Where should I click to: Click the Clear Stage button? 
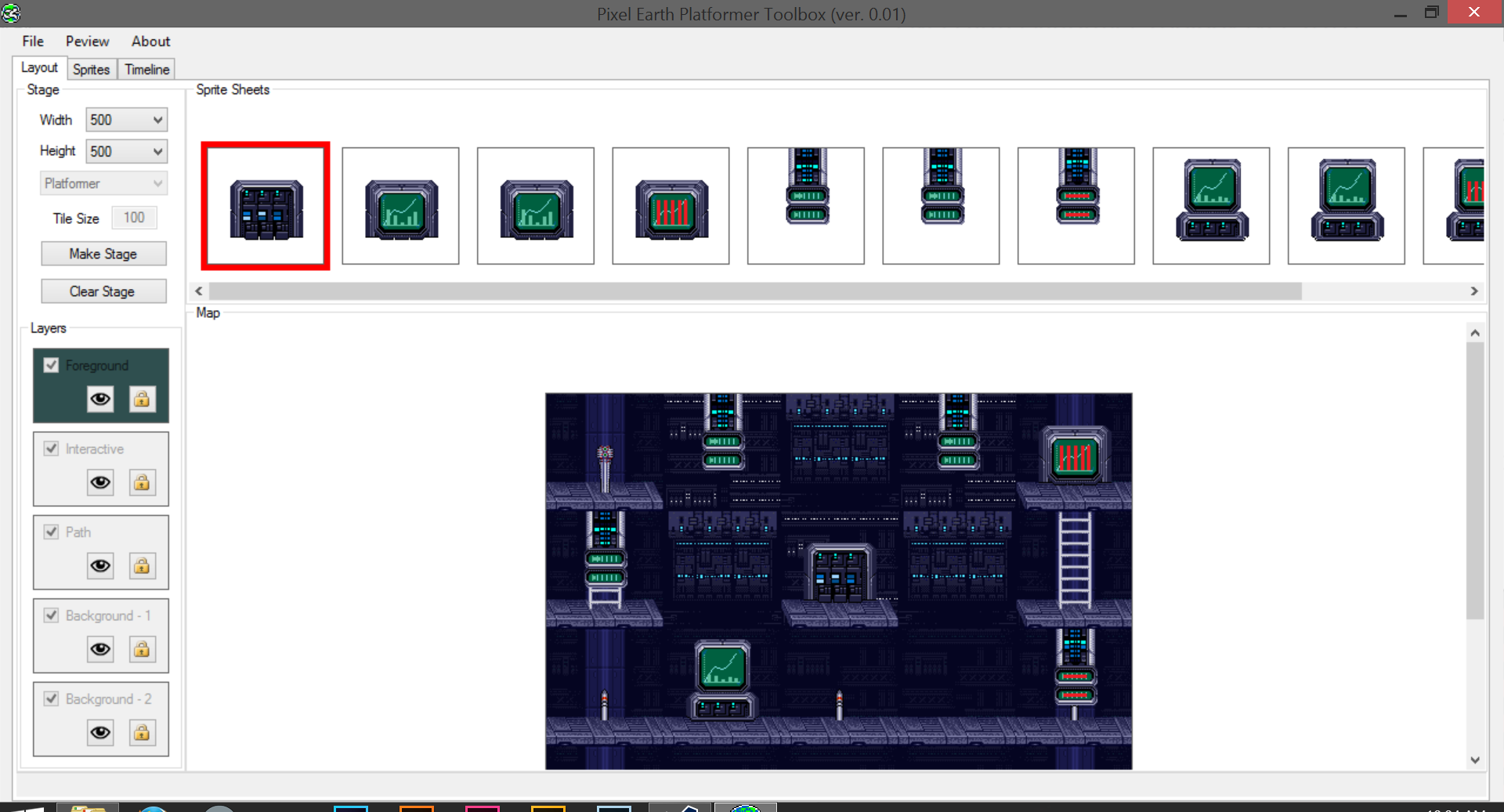point(103,291)
